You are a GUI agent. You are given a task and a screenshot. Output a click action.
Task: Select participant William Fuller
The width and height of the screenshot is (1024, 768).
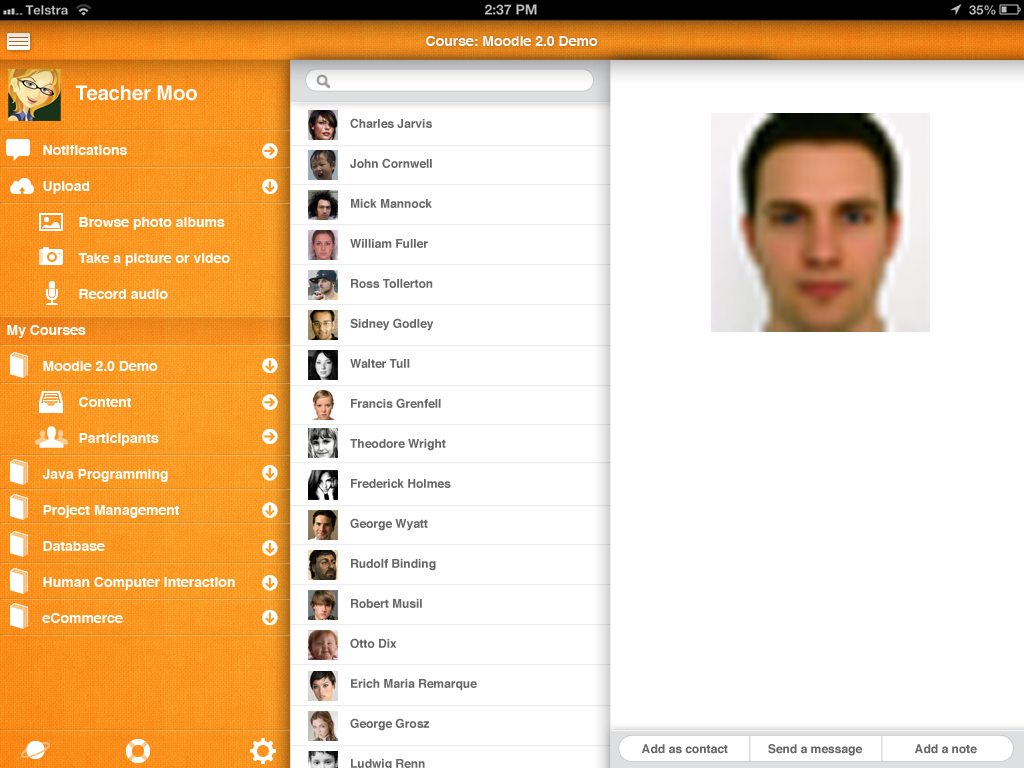[450, 244]
